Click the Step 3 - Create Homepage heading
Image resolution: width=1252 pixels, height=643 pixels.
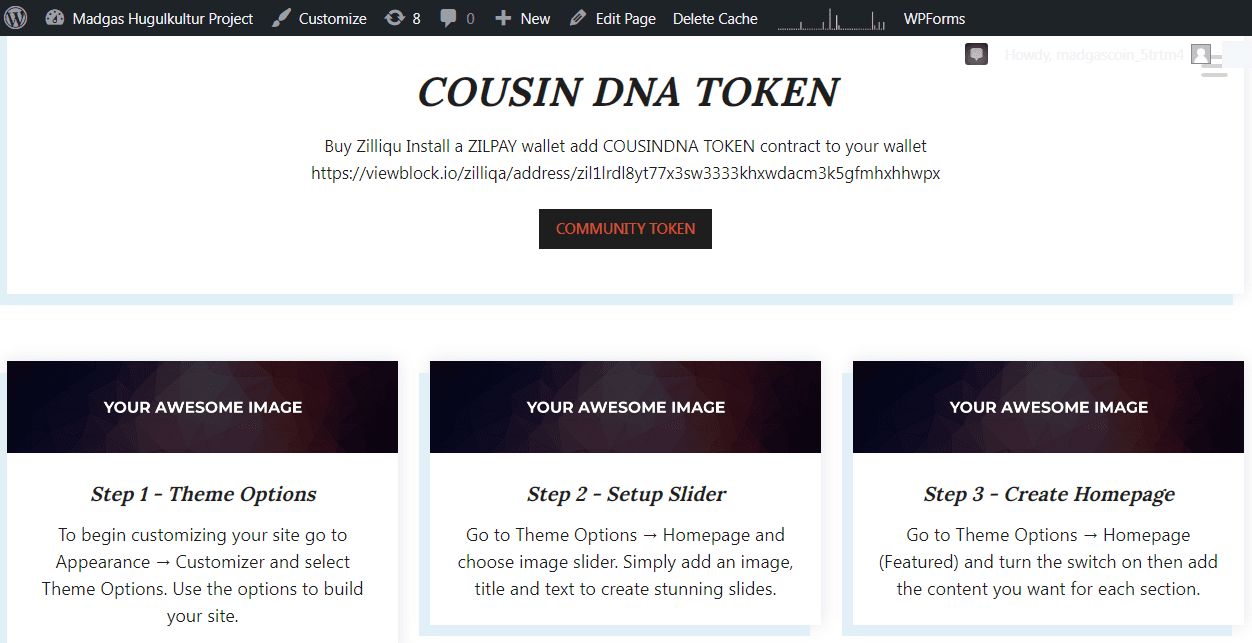[x=1049, y=494]
